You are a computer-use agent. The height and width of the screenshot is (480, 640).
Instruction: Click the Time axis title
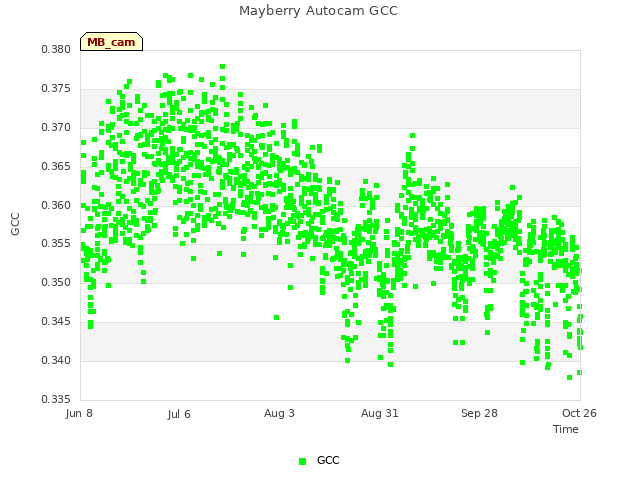[566, 429]
